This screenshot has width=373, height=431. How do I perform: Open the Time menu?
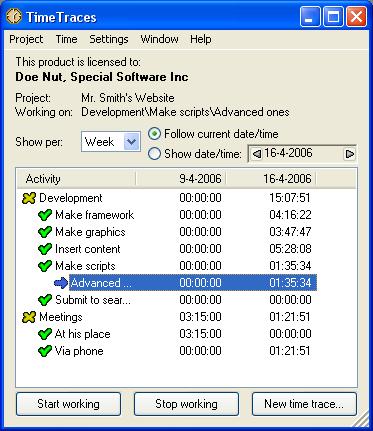click(66, 39)
